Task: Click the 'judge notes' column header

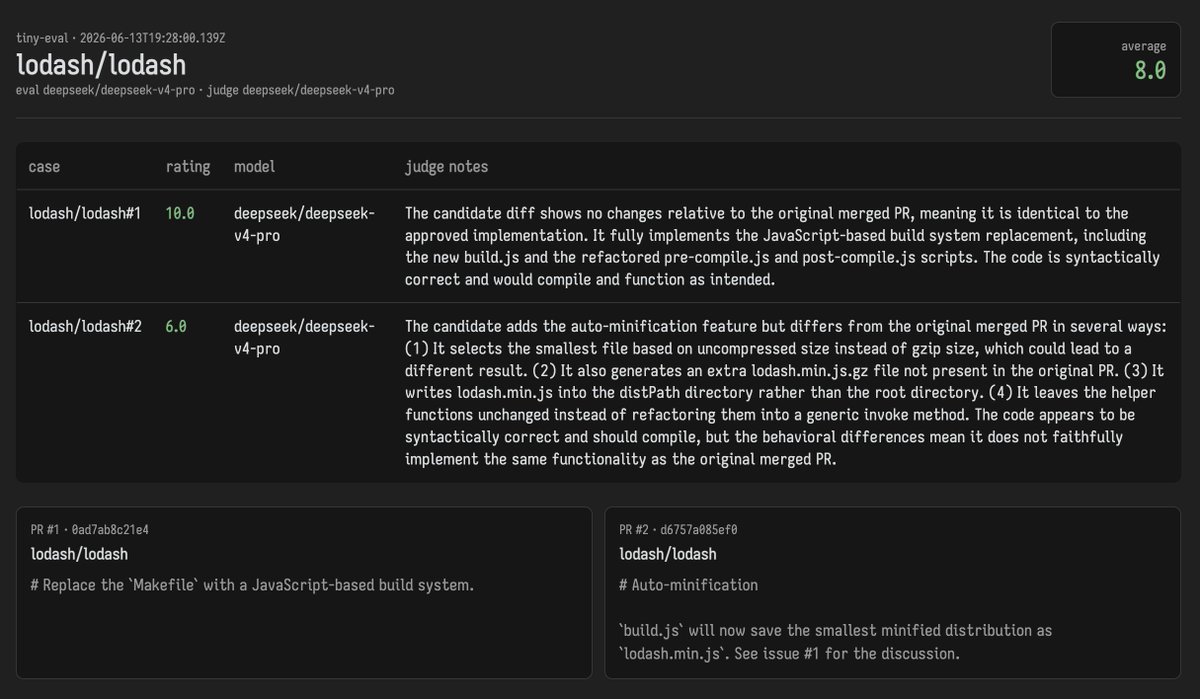Action: (x=447, y=167)
